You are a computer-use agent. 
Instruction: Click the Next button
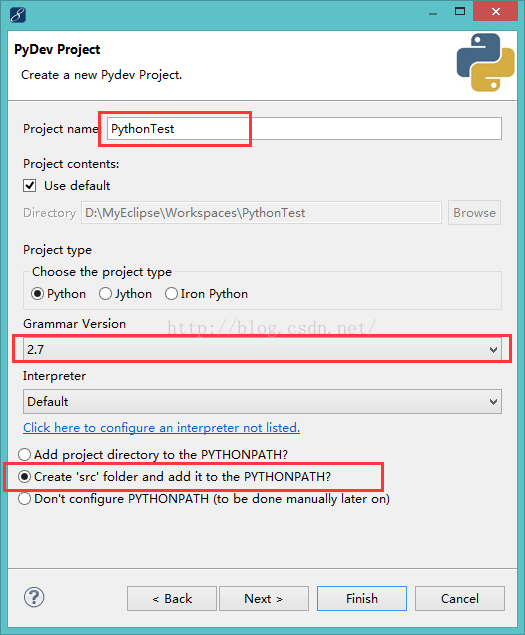(x=264, y=598)
